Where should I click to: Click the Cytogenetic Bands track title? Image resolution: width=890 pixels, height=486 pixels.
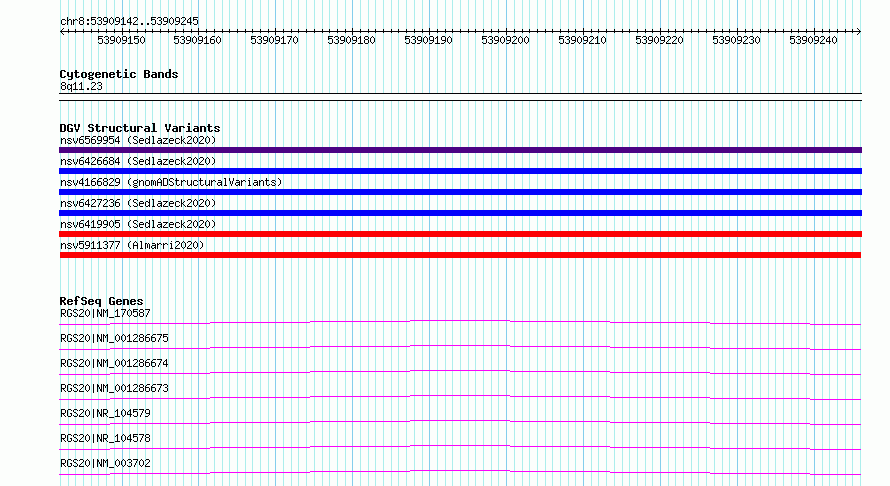tap(119, 74)
